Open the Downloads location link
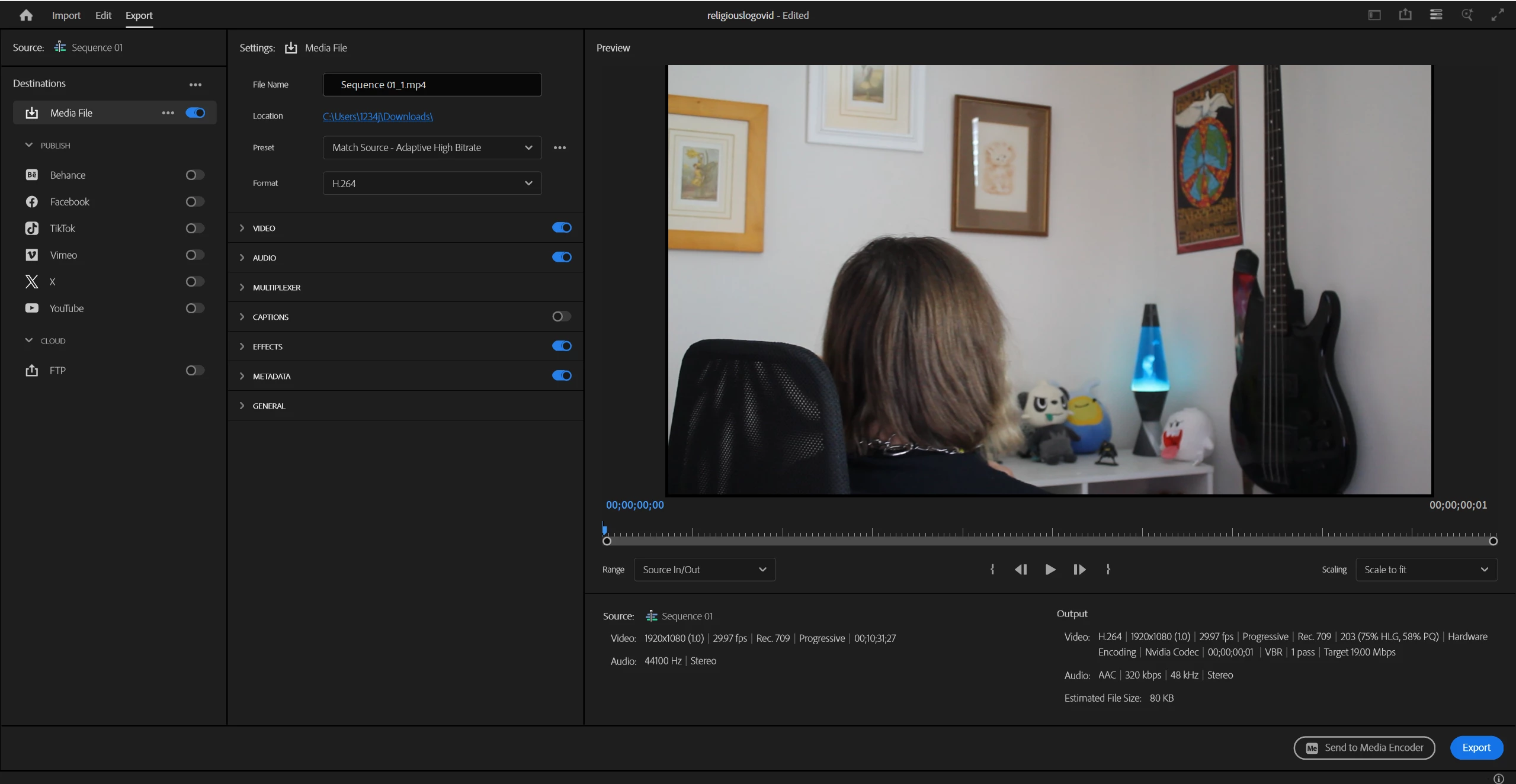 tap(377, 116)
